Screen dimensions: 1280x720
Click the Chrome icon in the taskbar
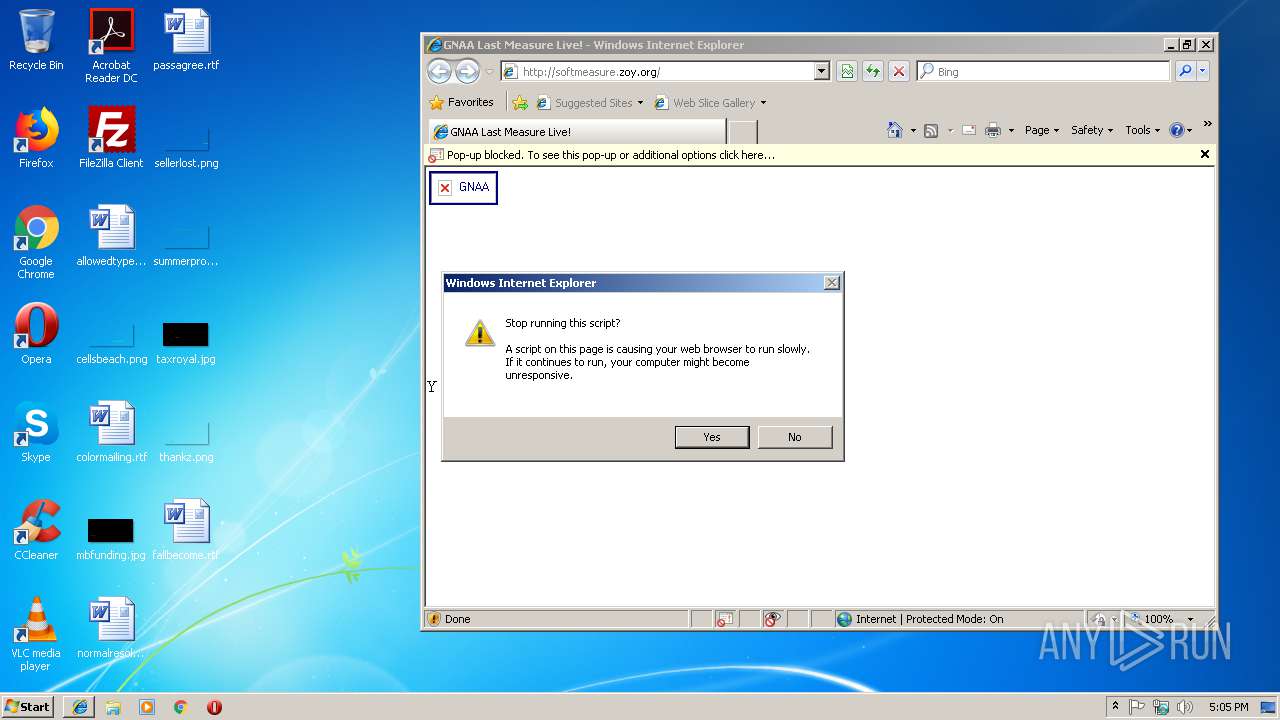coord(180,707)
